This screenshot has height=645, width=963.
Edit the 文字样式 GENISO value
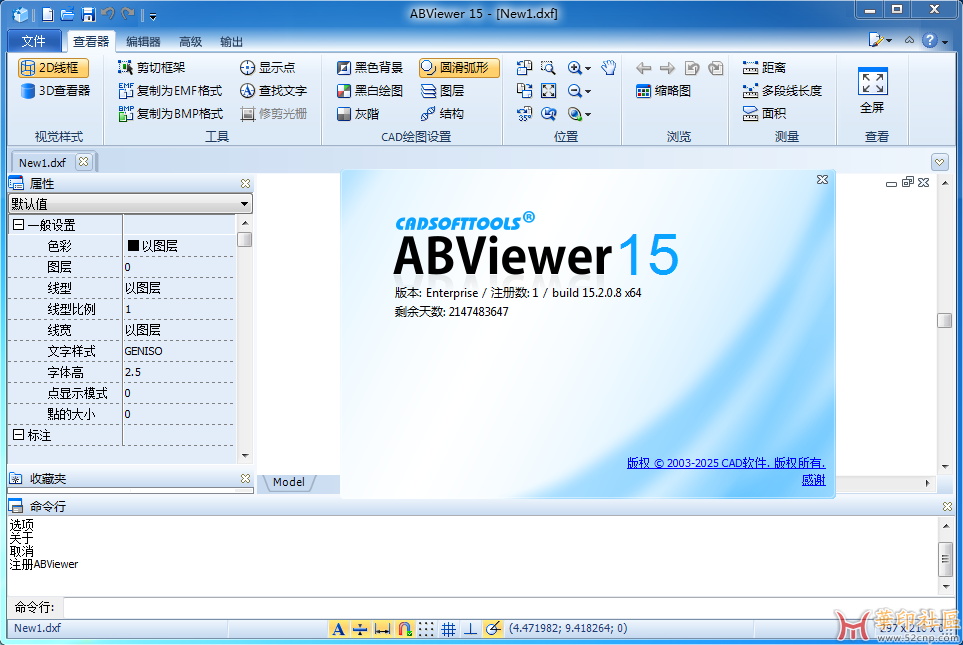click(x=178, y=351)
